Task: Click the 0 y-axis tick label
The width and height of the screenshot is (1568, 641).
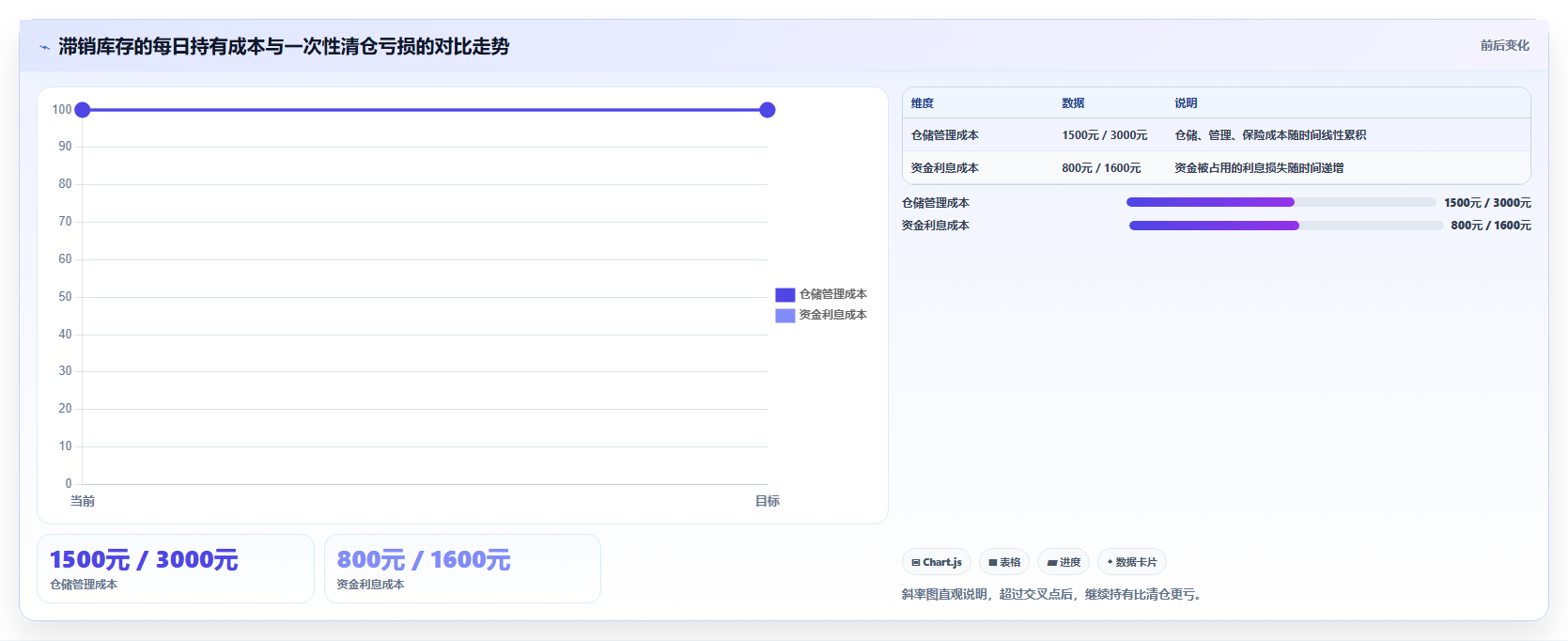Action: 69,484
